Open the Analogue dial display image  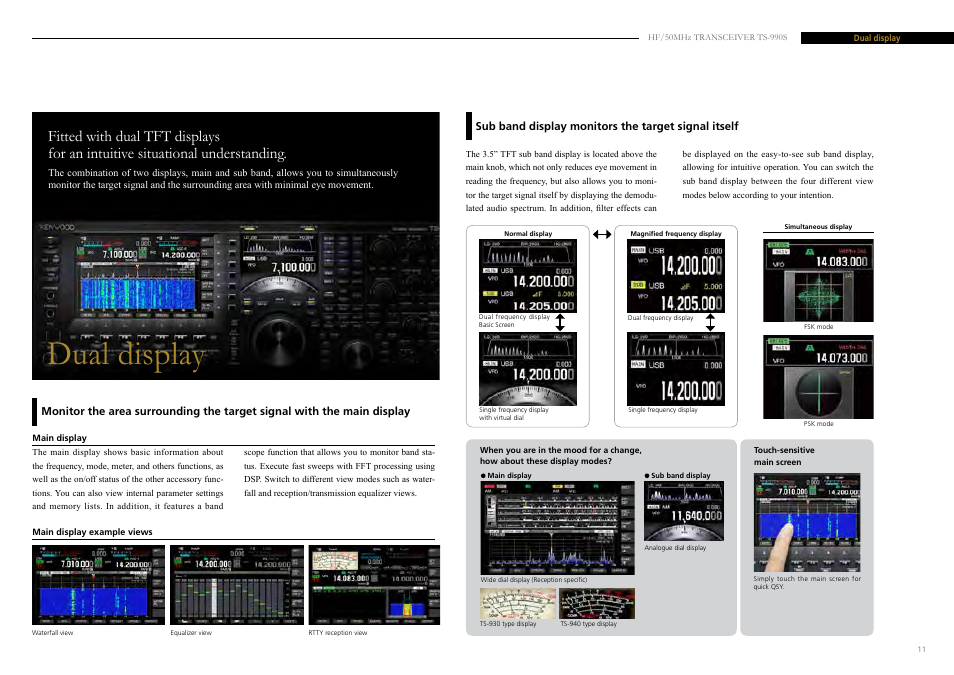(684, 511)
